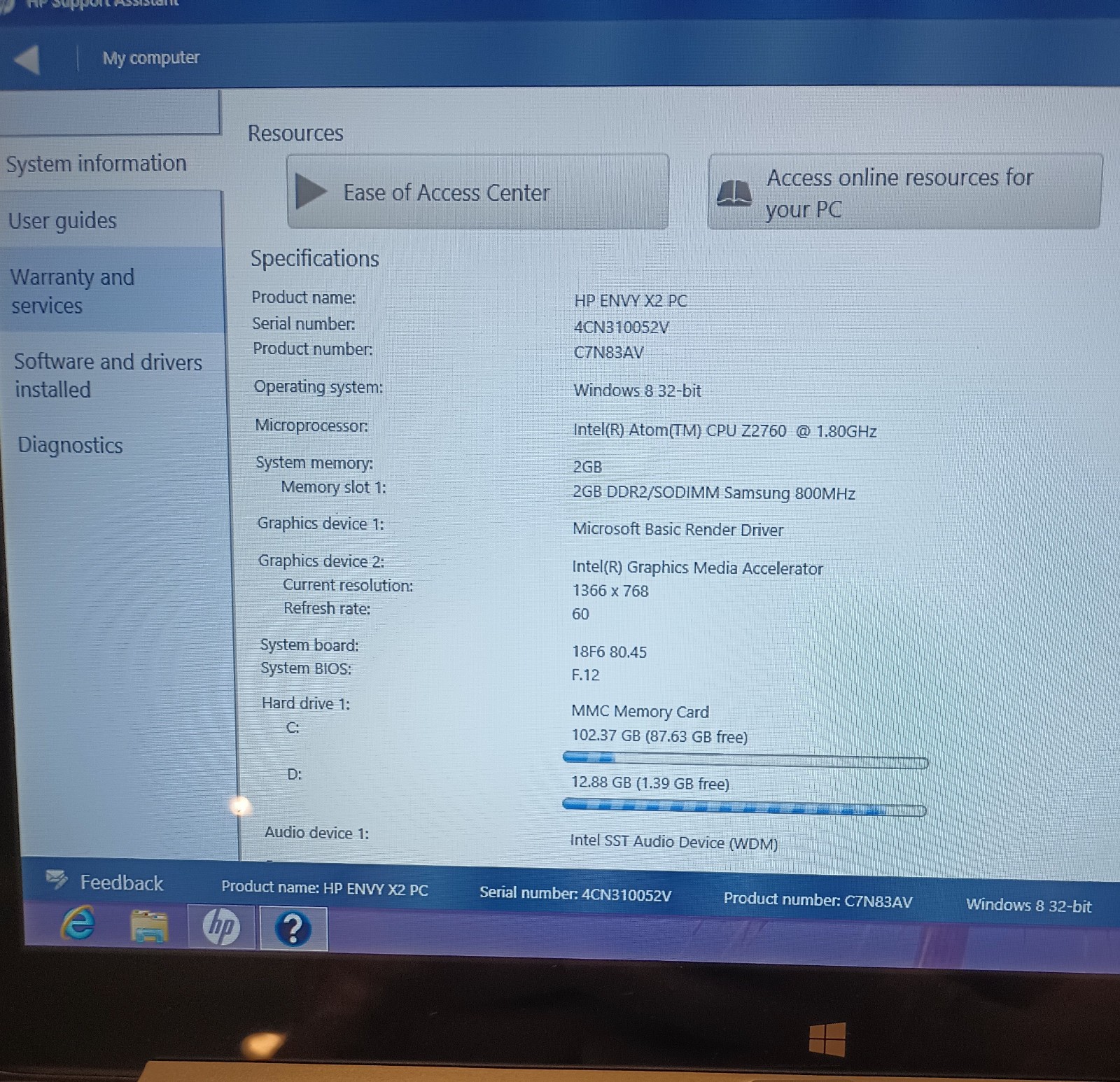The width and height of the screenshot is (1120, 1082).
Task: Select serial number value 4CN310052V in Specifications
Action: [x=621, y=327]
